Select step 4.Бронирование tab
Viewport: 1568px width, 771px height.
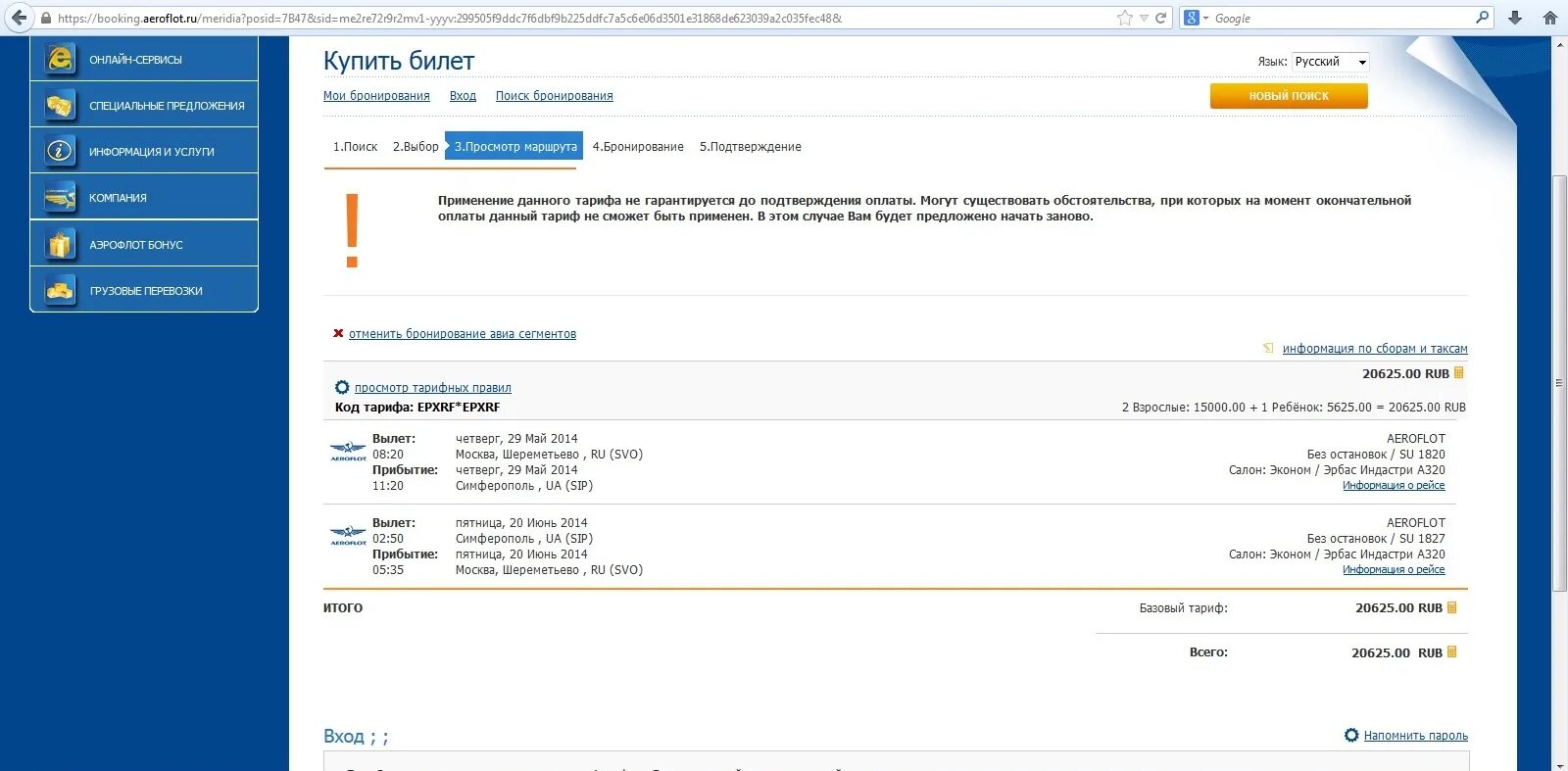click(x=638, y=147)
